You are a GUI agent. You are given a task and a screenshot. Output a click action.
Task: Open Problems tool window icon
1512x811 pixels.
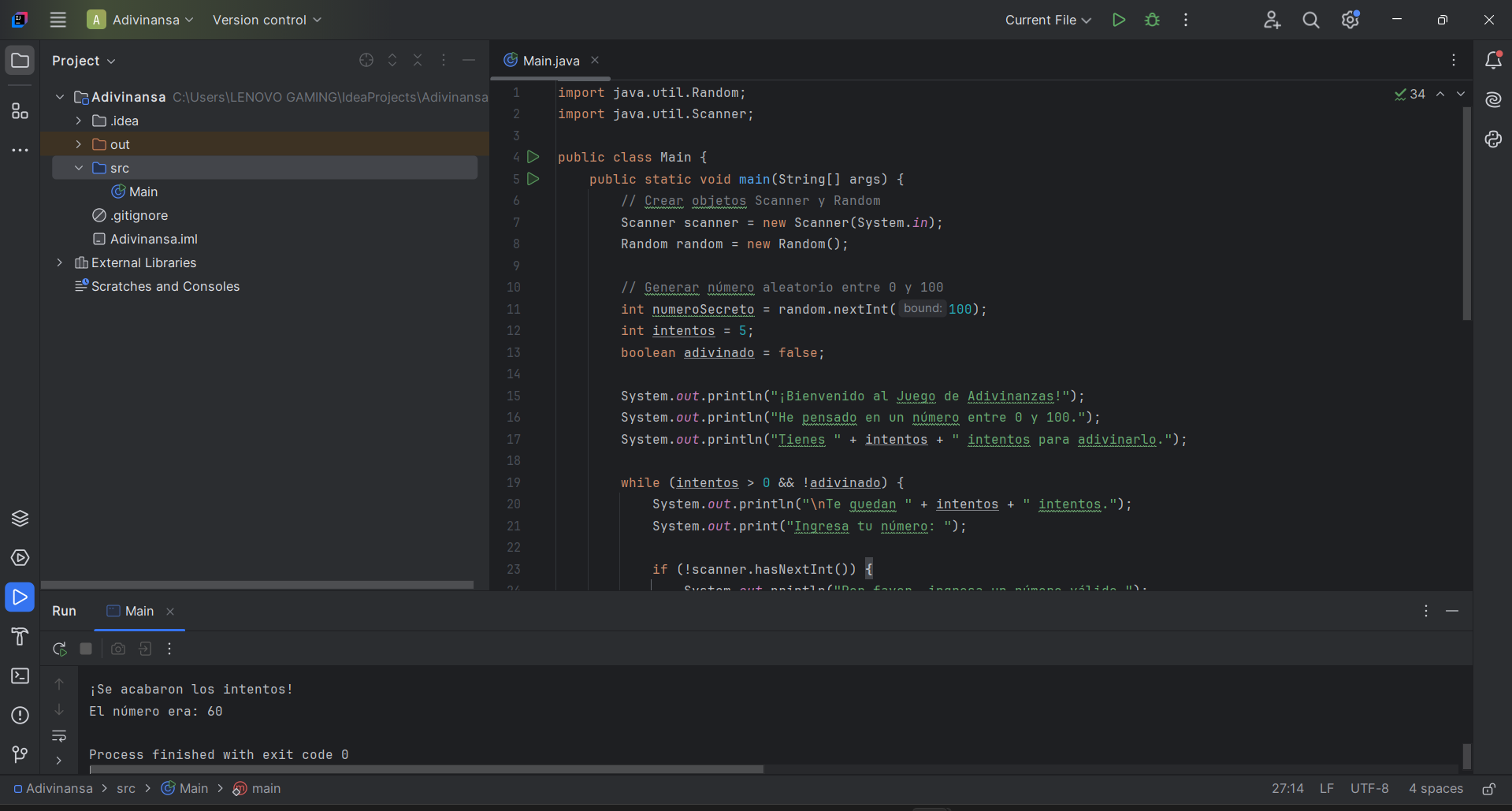(x=20, y=715)
